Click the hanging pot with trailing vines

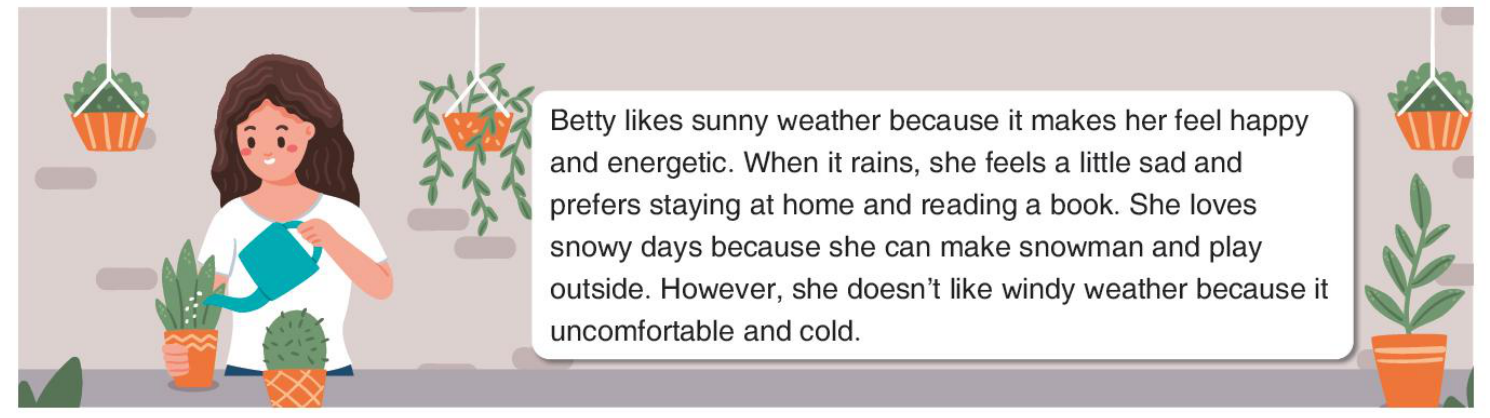(x=477, y=130)
